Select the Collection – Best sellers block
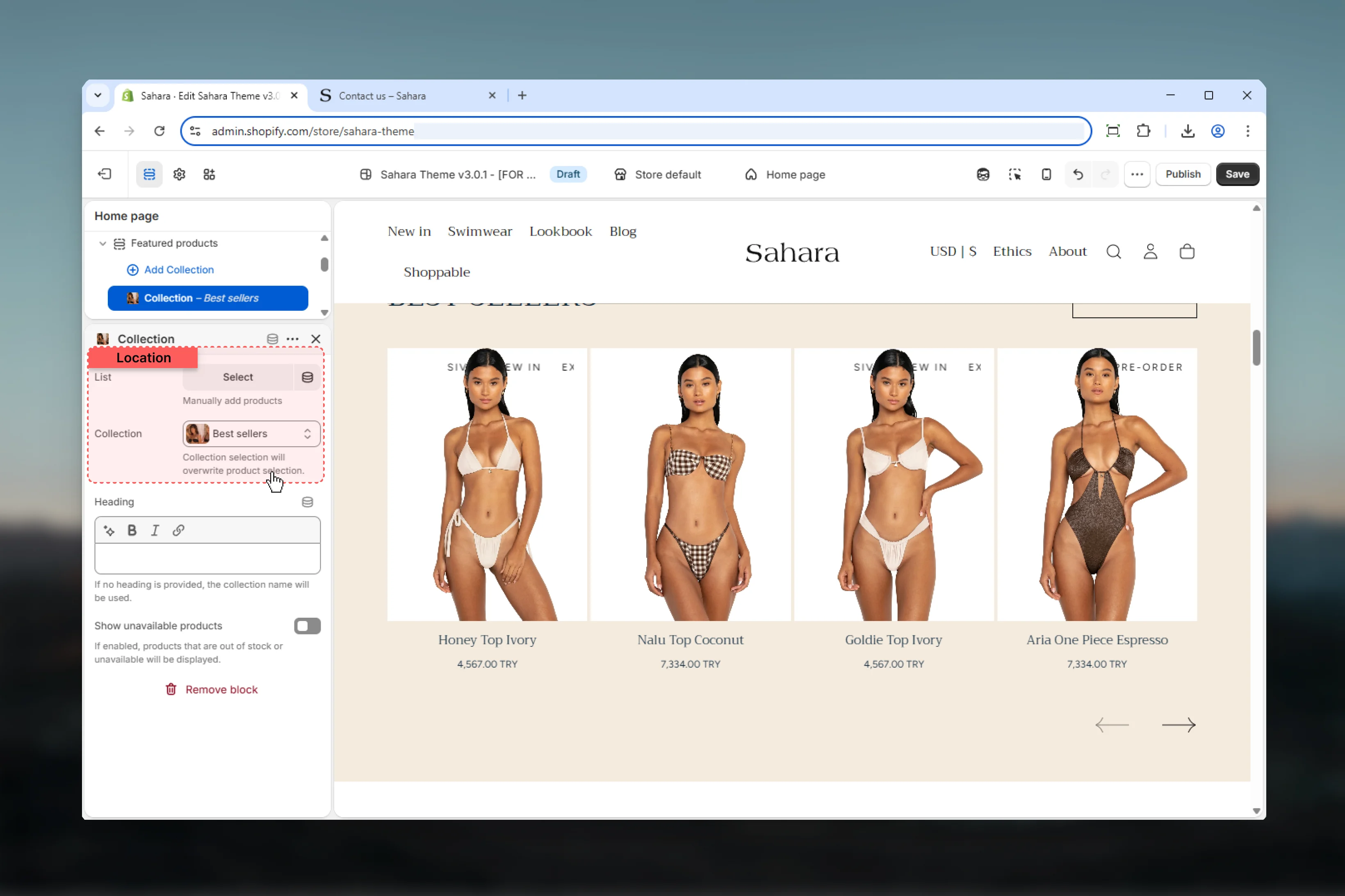The height and width of the screenshot is (896, 1345). [207, 298]
